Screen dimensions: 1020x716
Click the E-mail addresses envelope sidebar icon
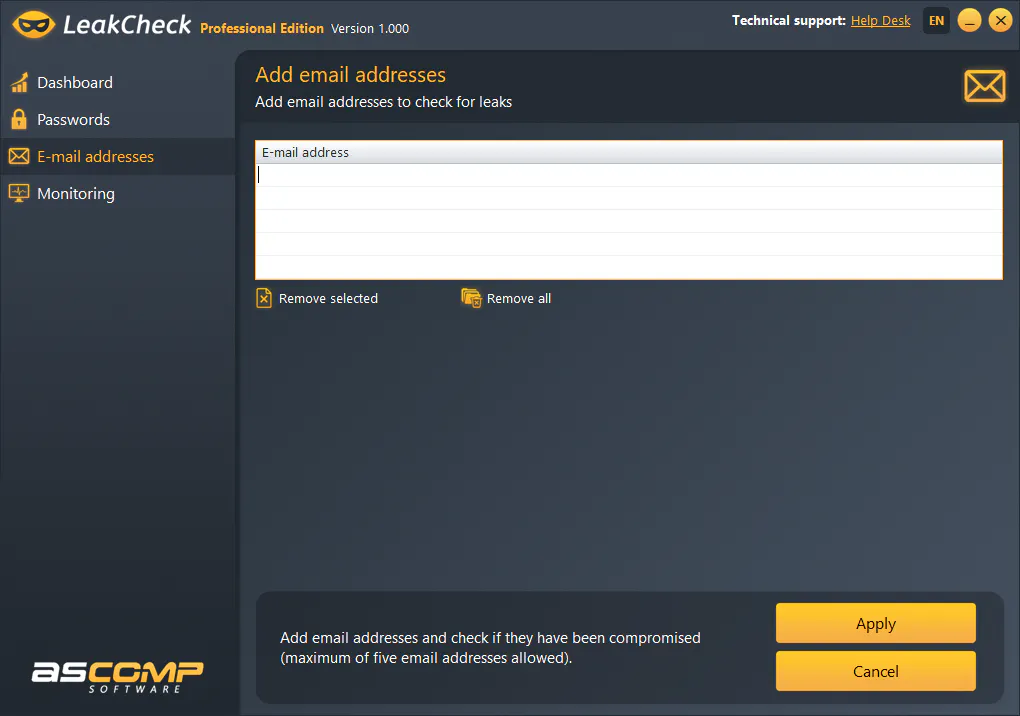point(19,156)
